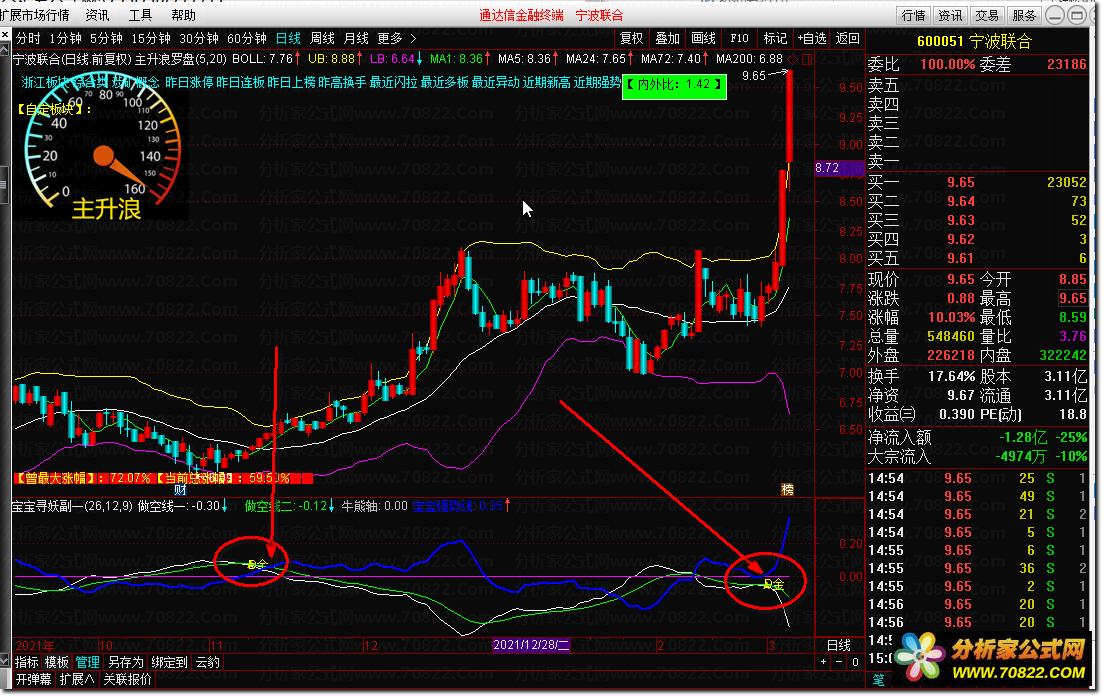This screenshot has height=697, width=1104.
Task: Click the 600051 宁波联合 stock title
Action: point(974,42)
